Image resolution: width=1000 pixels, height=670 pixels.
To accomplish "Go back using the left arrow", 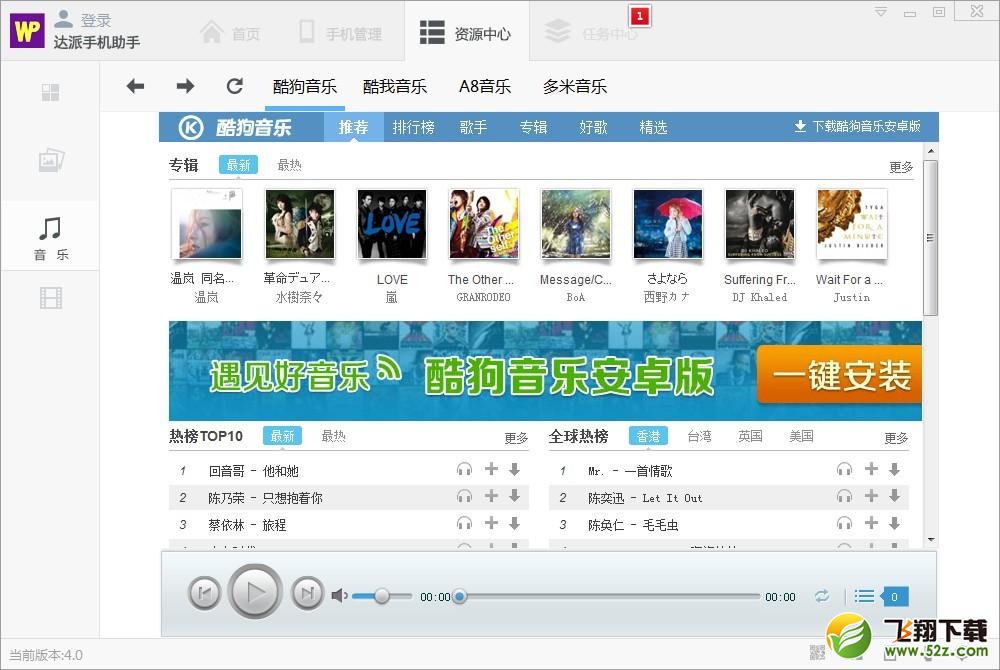I will tap(135, 86).
